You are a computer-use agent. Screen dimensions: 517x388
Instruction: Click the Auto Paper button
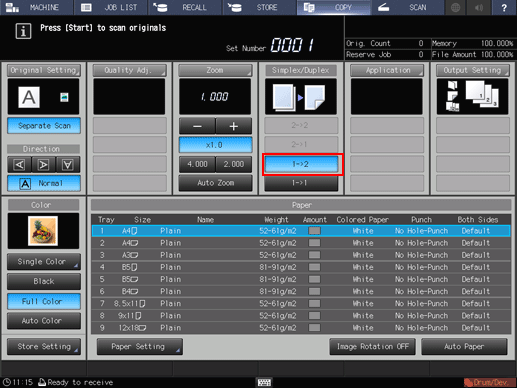coord(464,347)
